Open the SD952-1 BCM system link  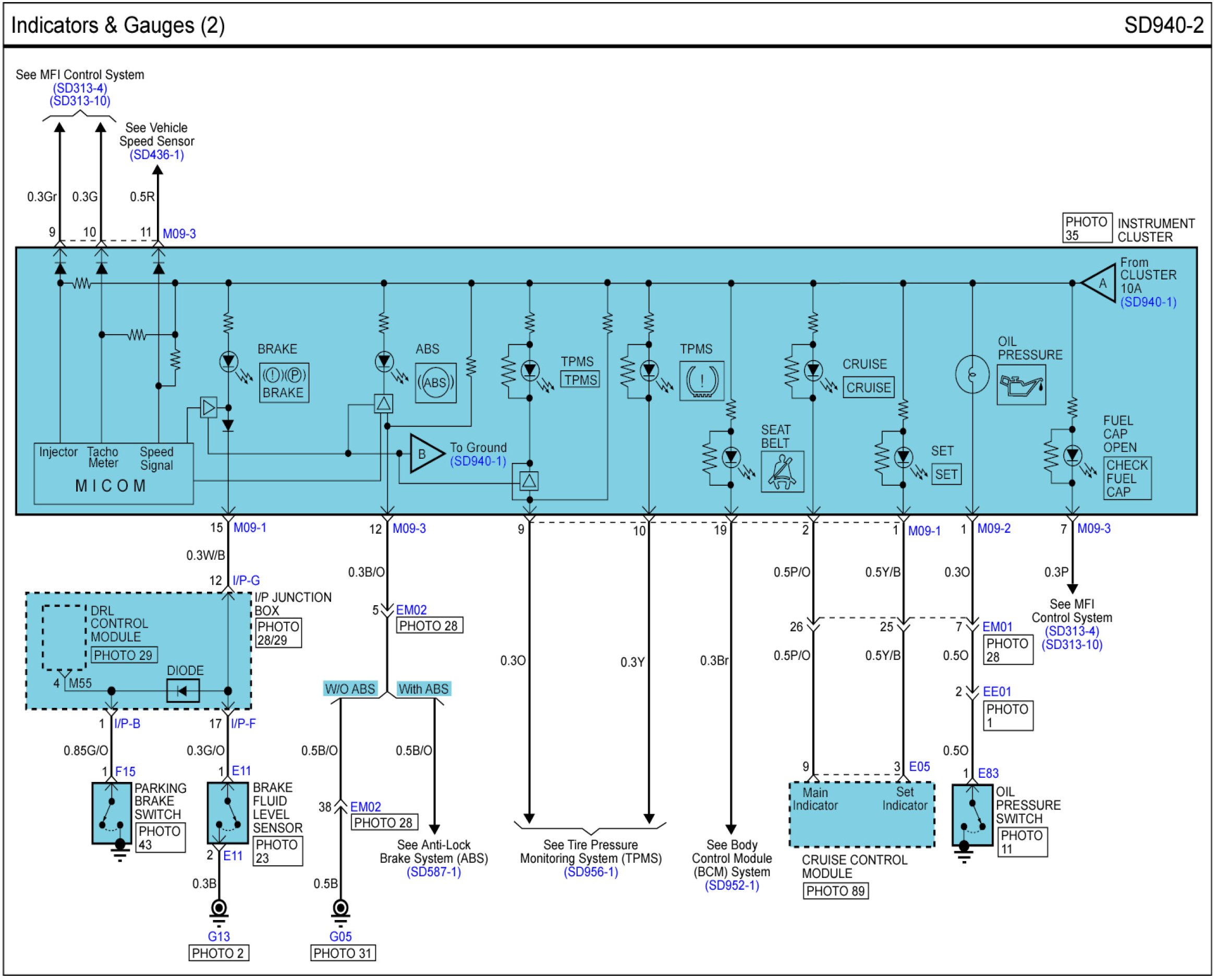point(731,886)
